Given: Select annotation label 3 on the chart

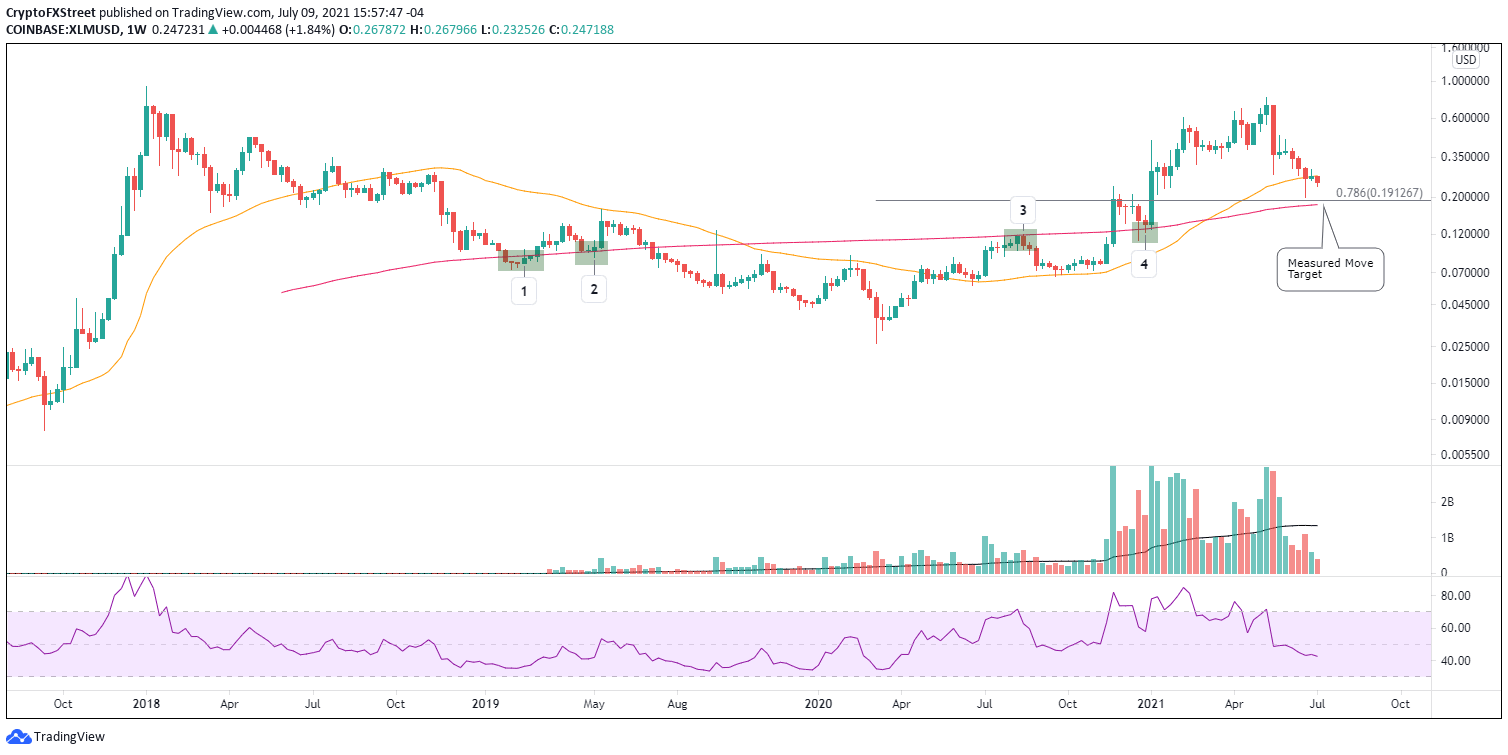Looking at the screenshot, I should tap(1023, 210).
